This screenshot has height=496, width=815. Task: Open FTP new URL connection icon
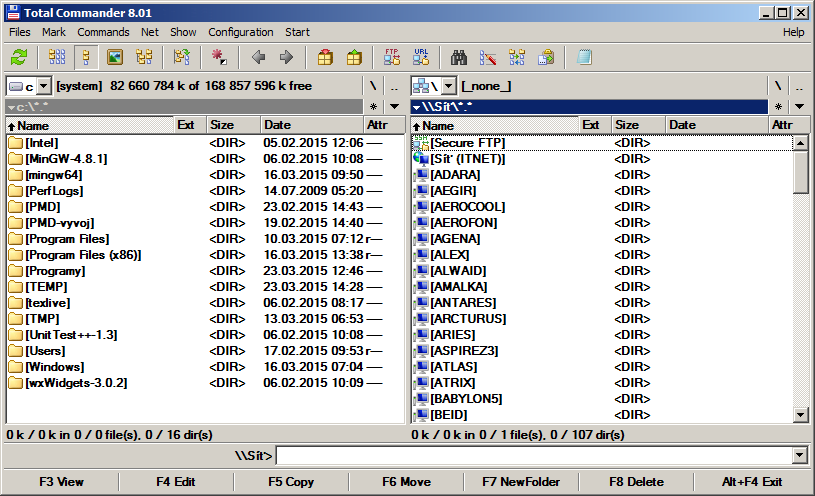click(x=421, y=57)
